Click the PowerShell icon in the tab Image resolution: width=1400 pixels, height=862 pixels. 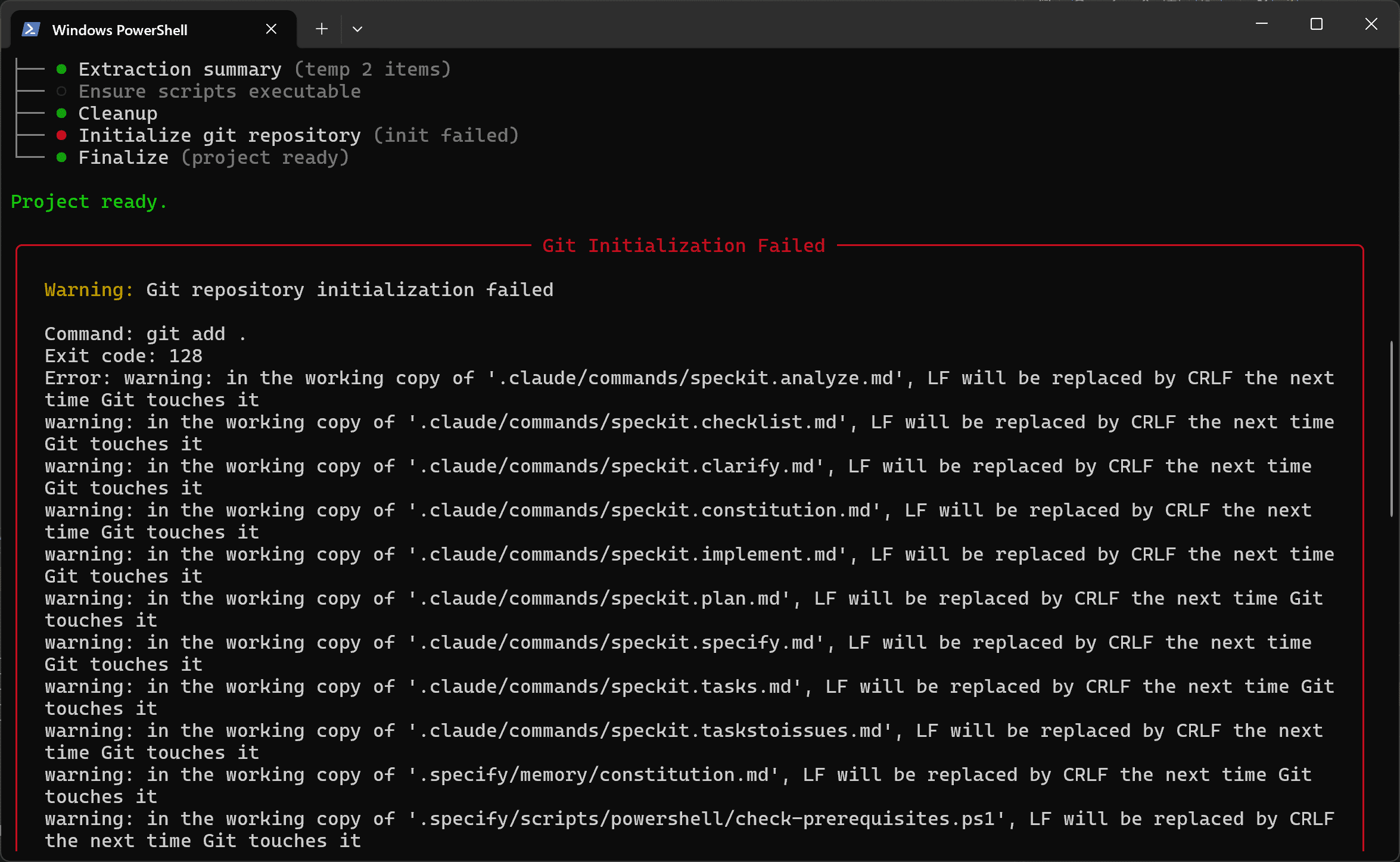pos(30,29)
